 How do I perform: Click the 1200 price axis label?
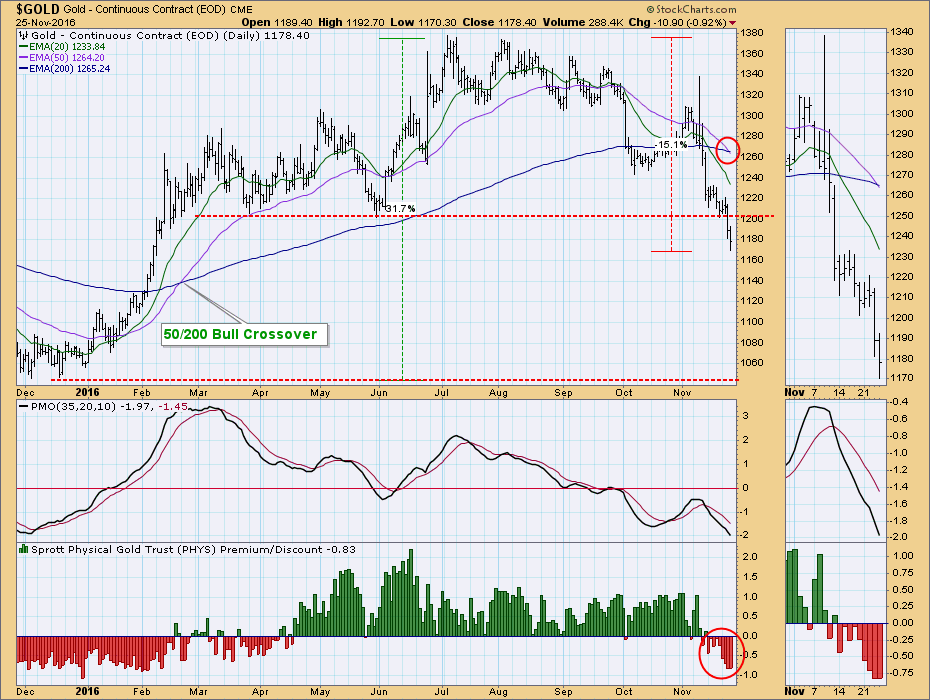click(752, 219)
